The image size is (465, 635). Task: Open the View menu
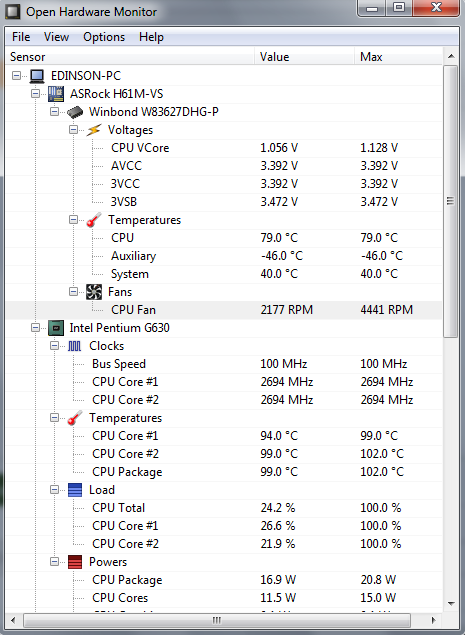point(56,37)
